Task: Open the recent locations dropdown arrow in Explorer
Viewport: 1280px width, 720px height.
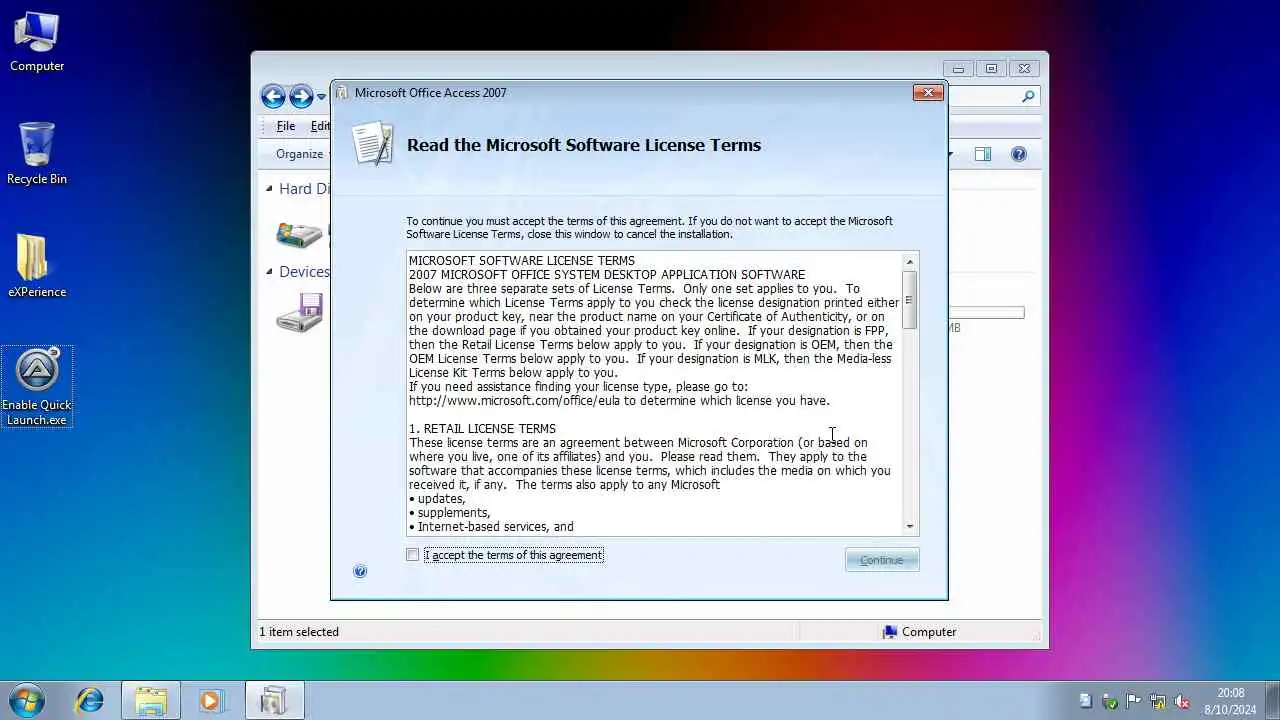Action: tap(322, 97)
